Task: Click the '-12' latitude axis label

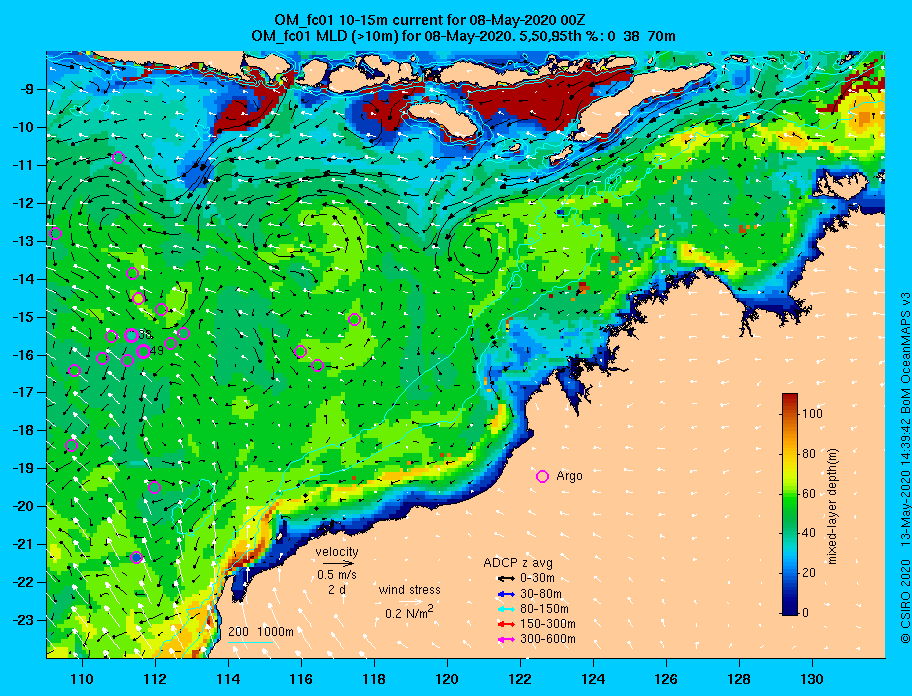Action: coord(25,203)
